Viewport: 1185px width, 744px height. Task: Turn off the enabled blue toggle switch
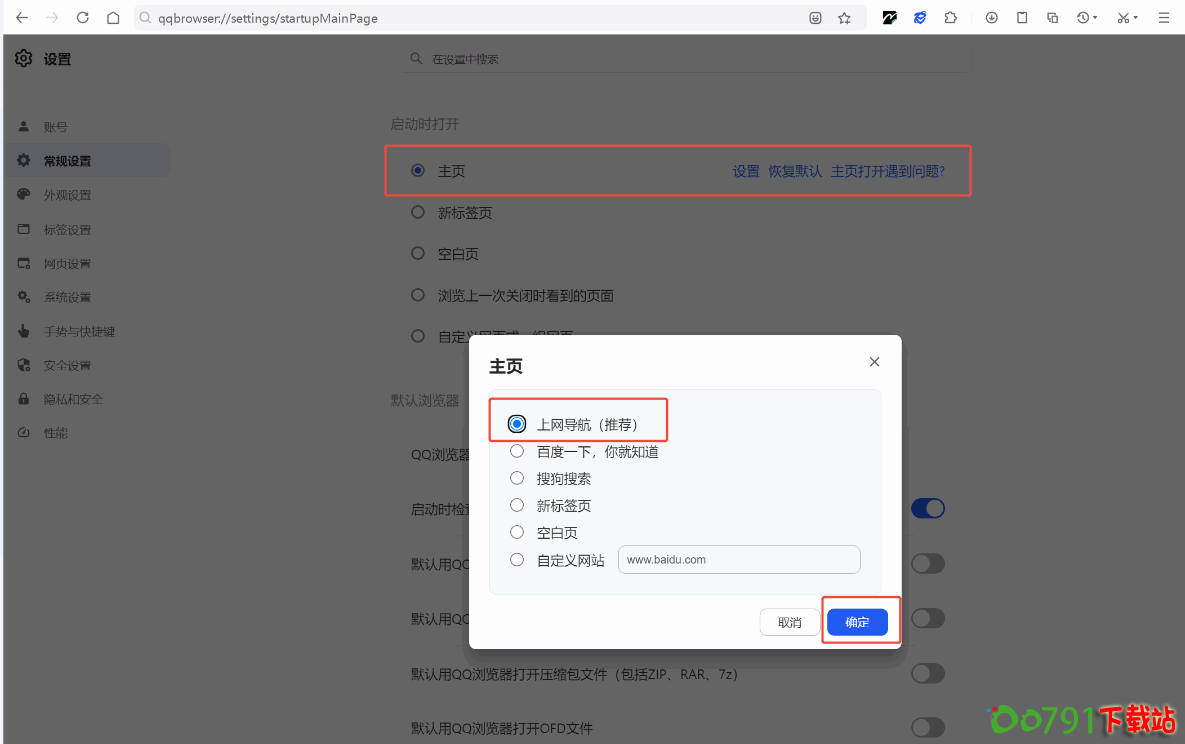click(927, 508)
